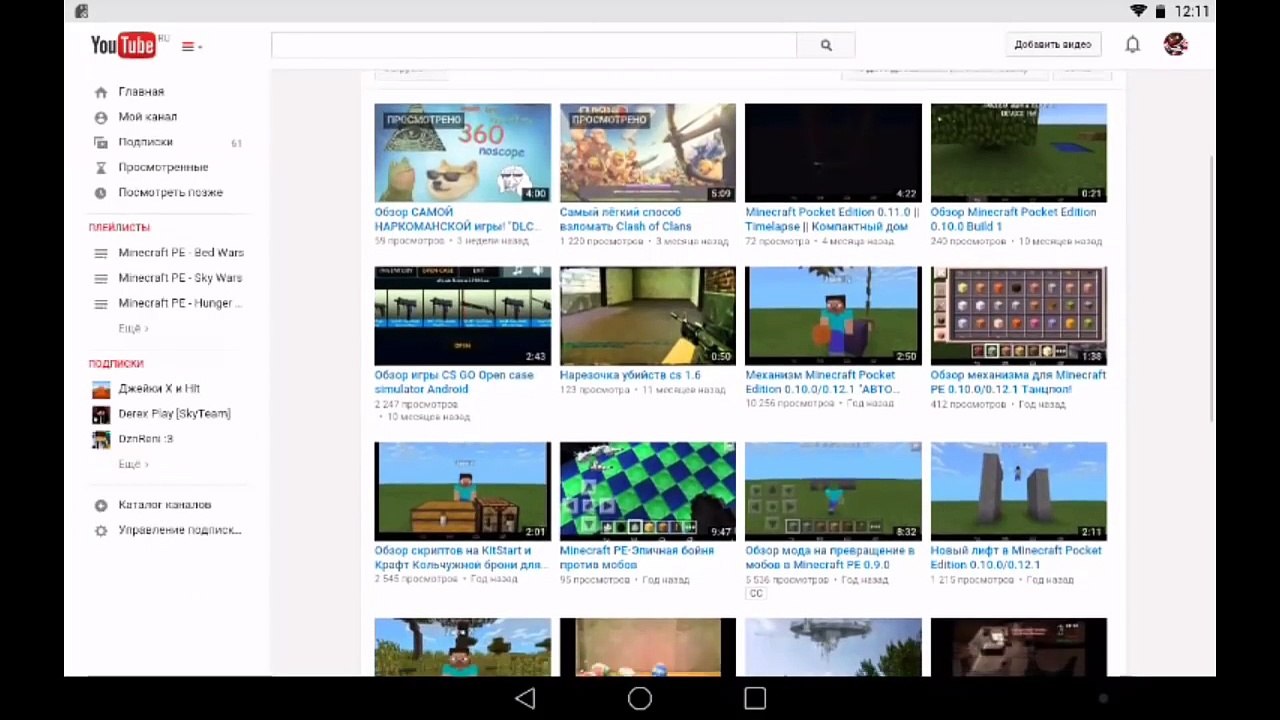Click the ПЛЕЙЛИСТЫ section header
Viewport: 1280px width, 720px height.
click(119, 227)
